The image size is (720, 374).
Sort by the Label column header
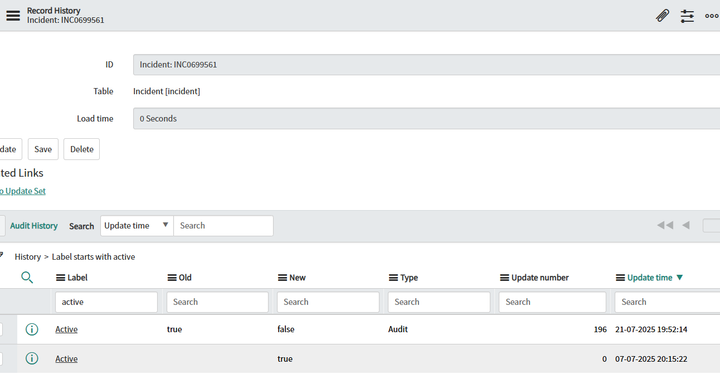(x=77, y=278)
